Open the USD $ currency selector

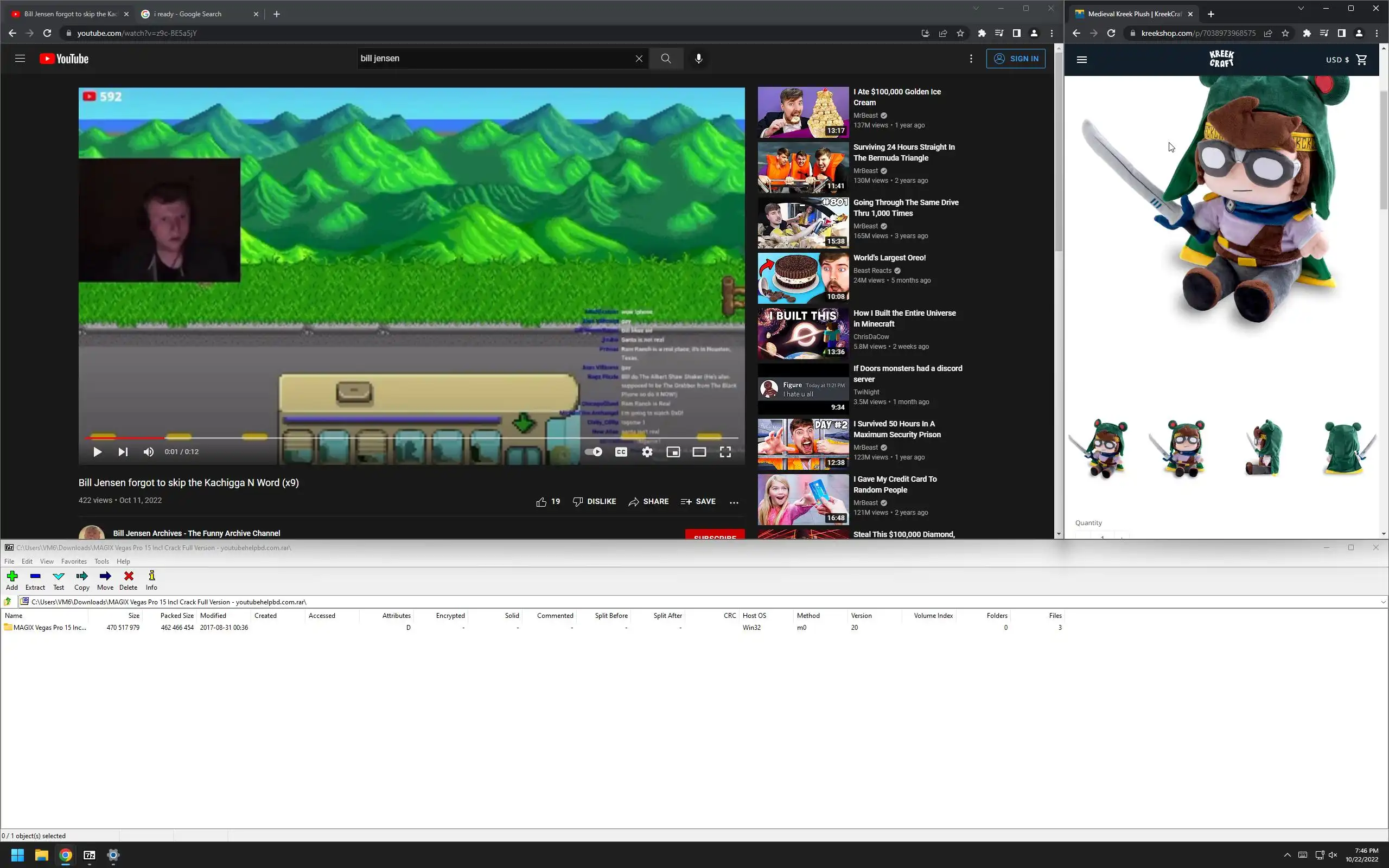1337,60
